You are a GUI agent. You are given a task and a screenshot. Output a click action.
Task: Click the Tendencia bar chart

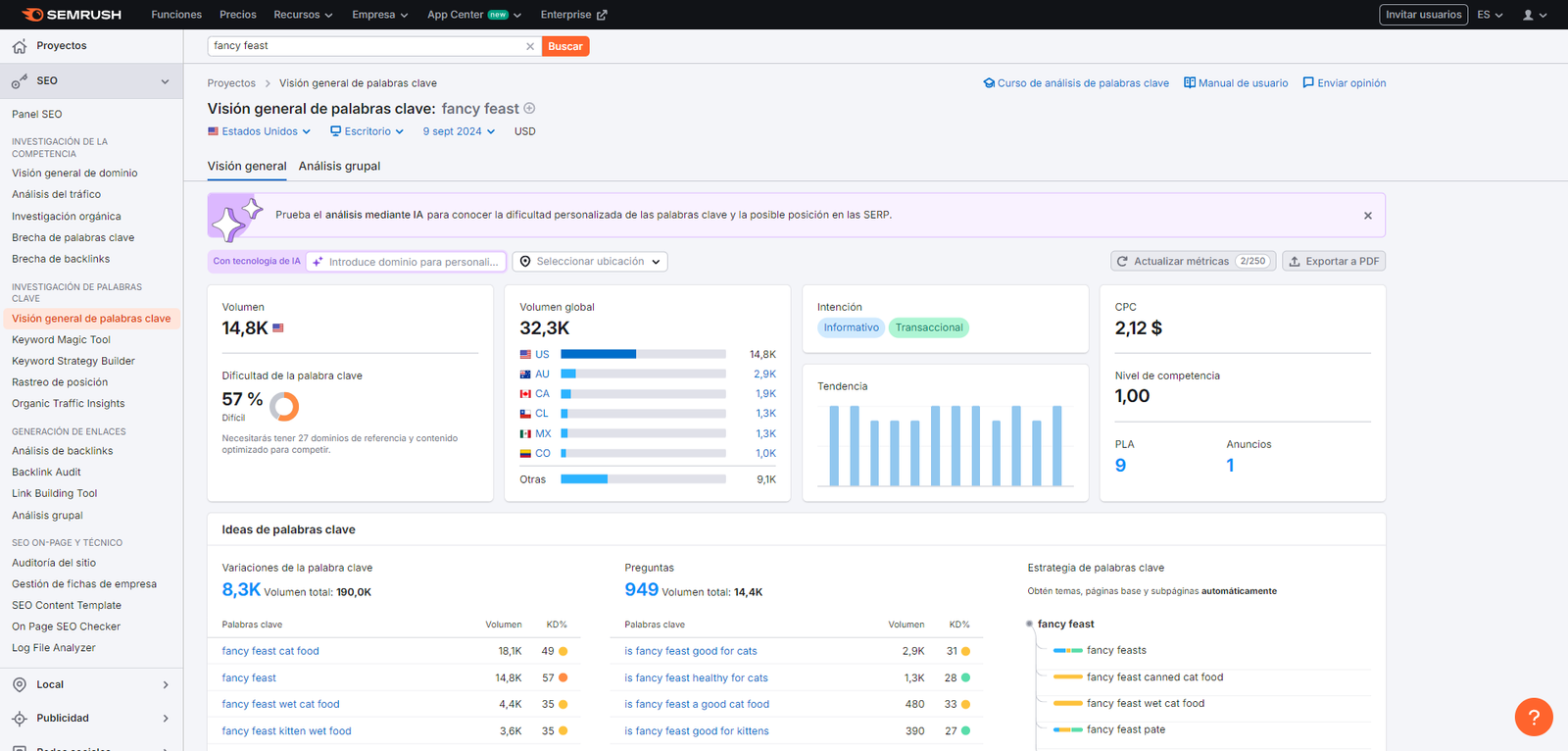[946, 446]
